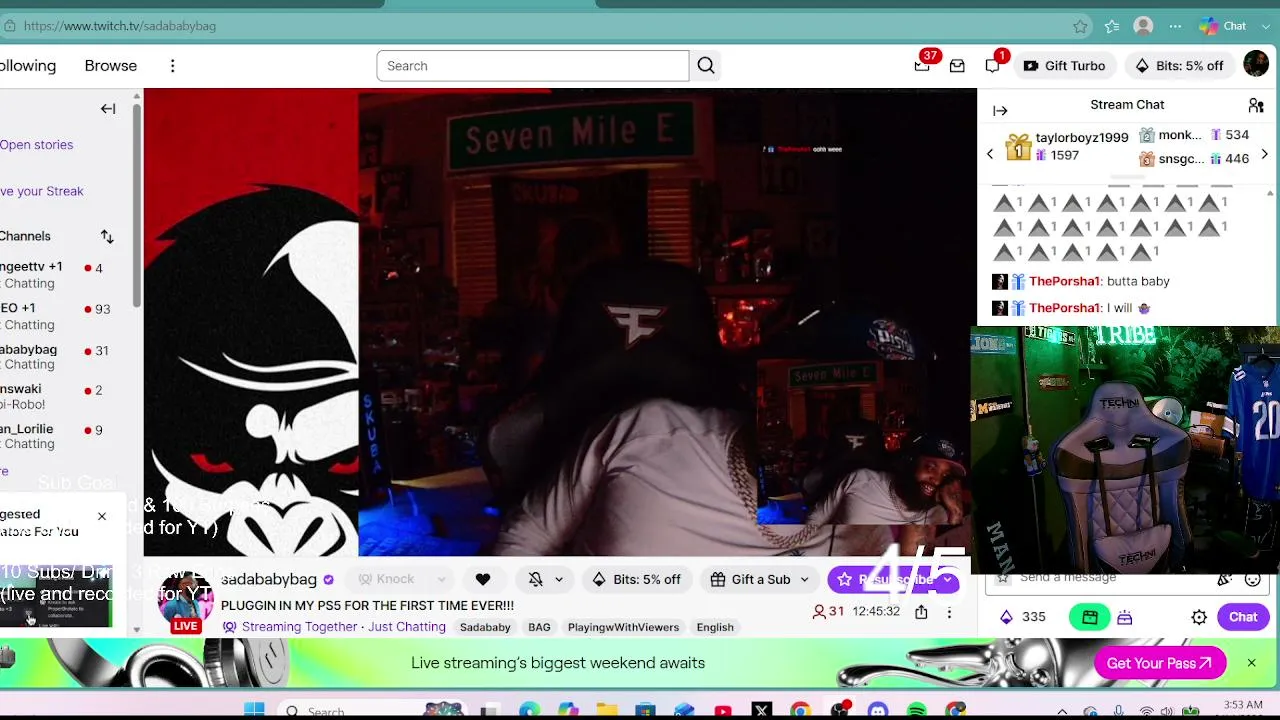
Task: Go to Browse tab
Action: (x=111, y=66)
